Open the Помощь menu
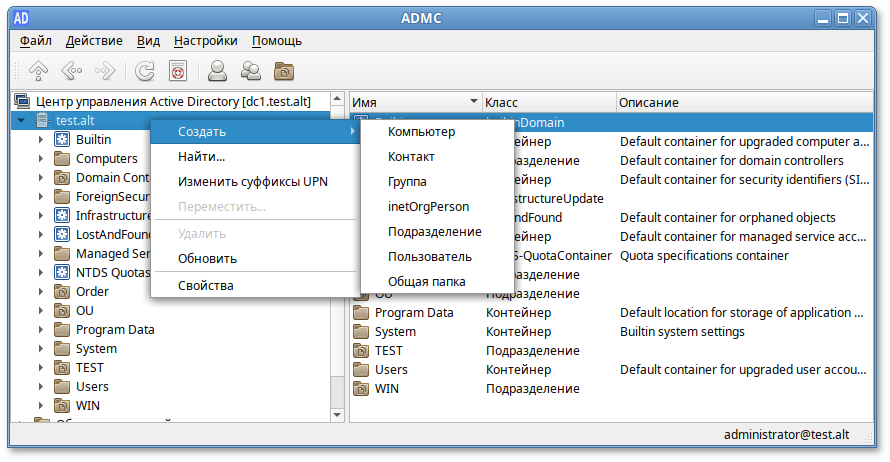This screenshot has width=890, height=462. (x=277, y=41)
